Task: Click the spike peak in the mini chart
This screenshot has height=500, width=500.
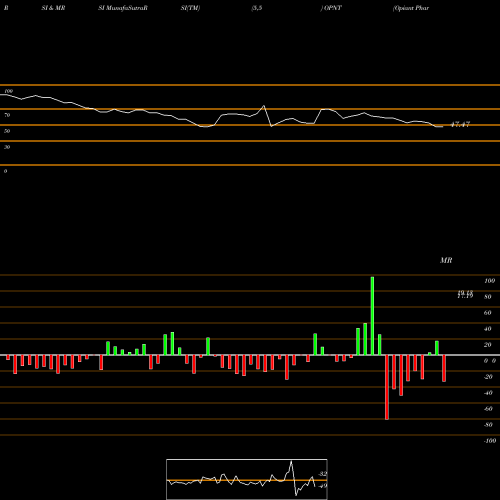Action: click(291, 462)
